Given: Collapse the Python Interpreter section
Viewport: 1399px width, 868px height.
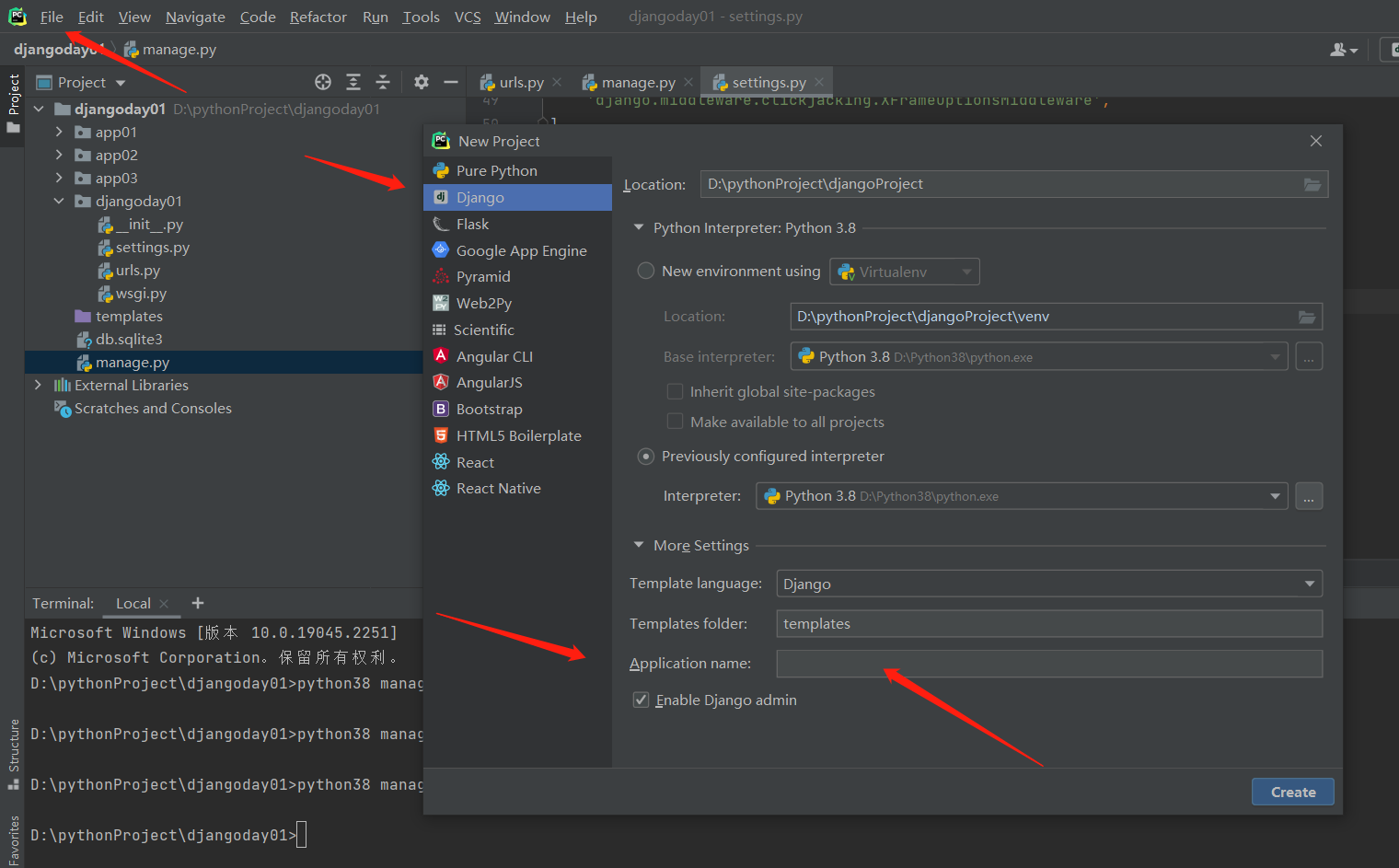Looking at the screenshot, I should (639, 227).
